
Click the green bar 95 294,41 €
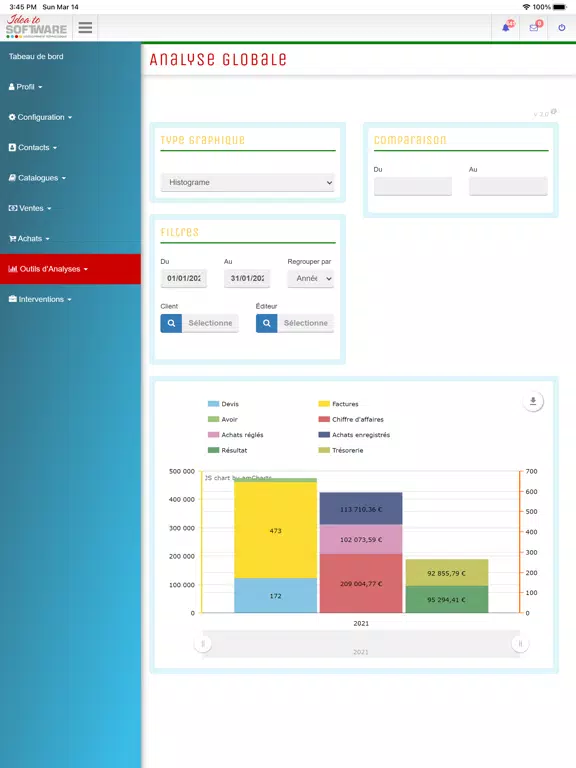[x=447, y=600]
